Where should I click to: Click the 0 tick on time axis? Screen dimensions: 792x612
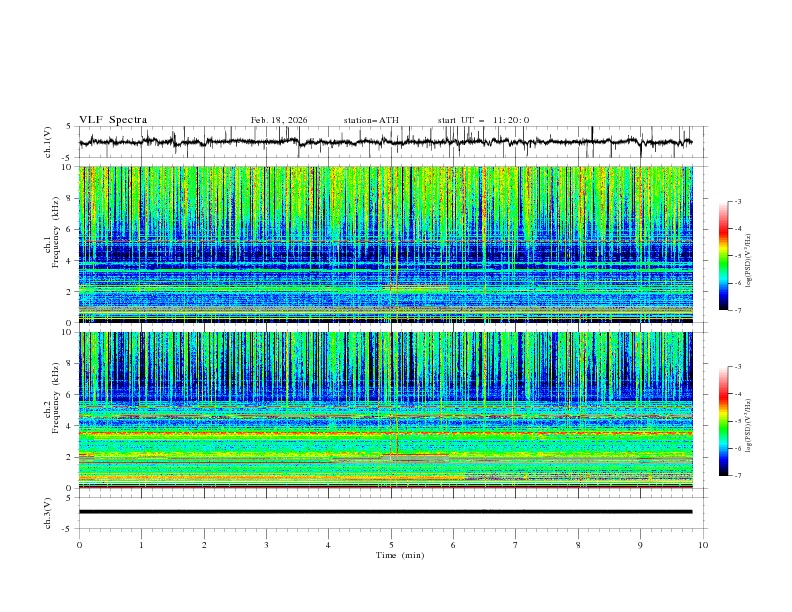pyautogui.click(x=79, y=545)
